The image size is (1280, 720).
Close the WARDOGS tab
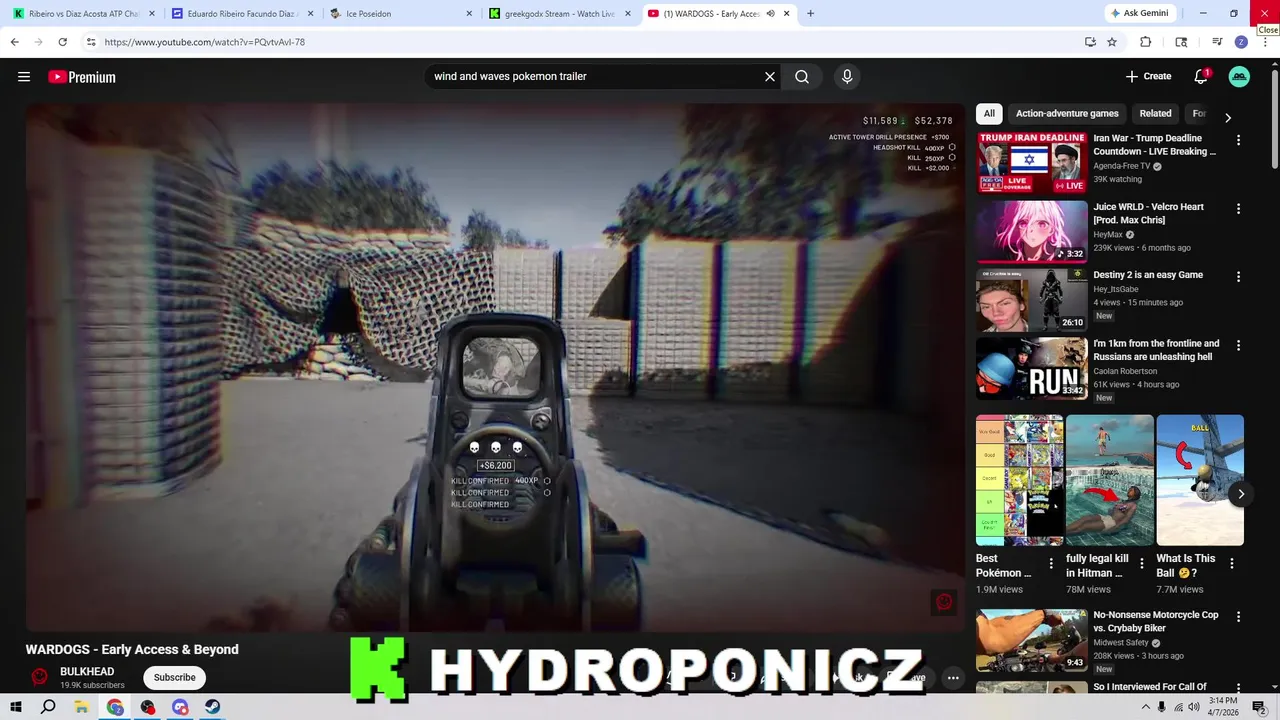pyautogui.click(x=787, y=14)
